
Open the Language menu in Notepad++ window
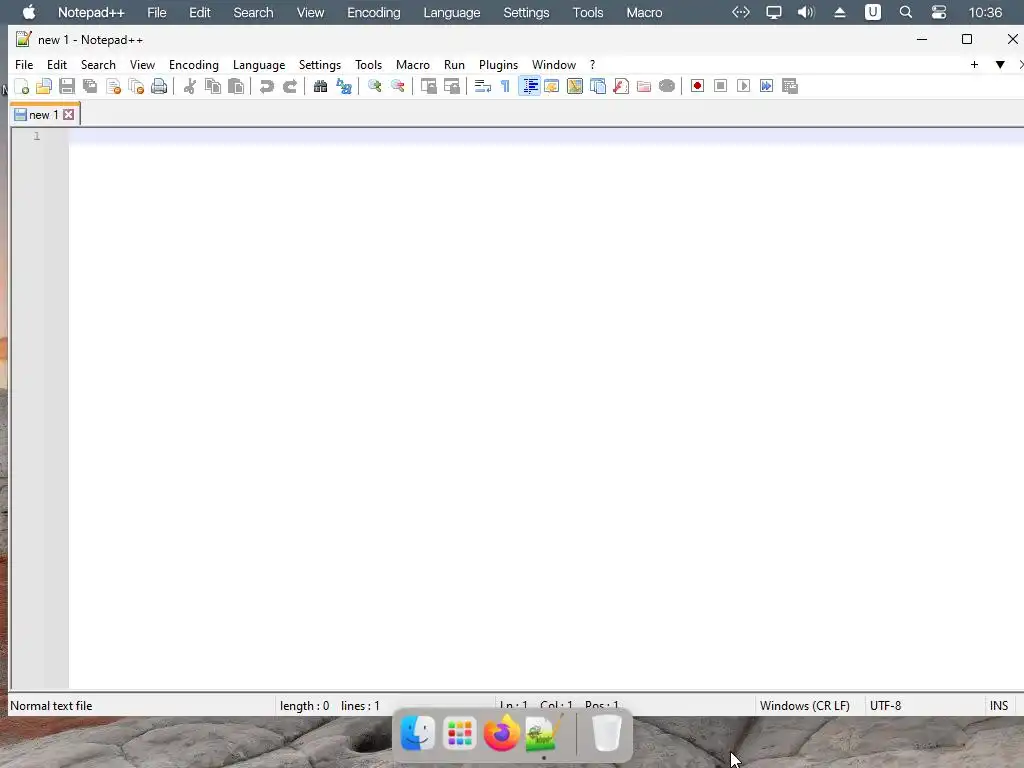[259, 65]
